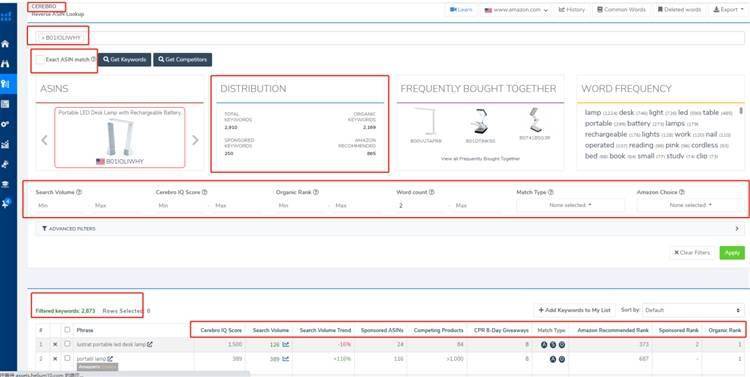Tick the select-all checkbox in Phrase header
Screen dimensions: 750x377
pos(67,330)
